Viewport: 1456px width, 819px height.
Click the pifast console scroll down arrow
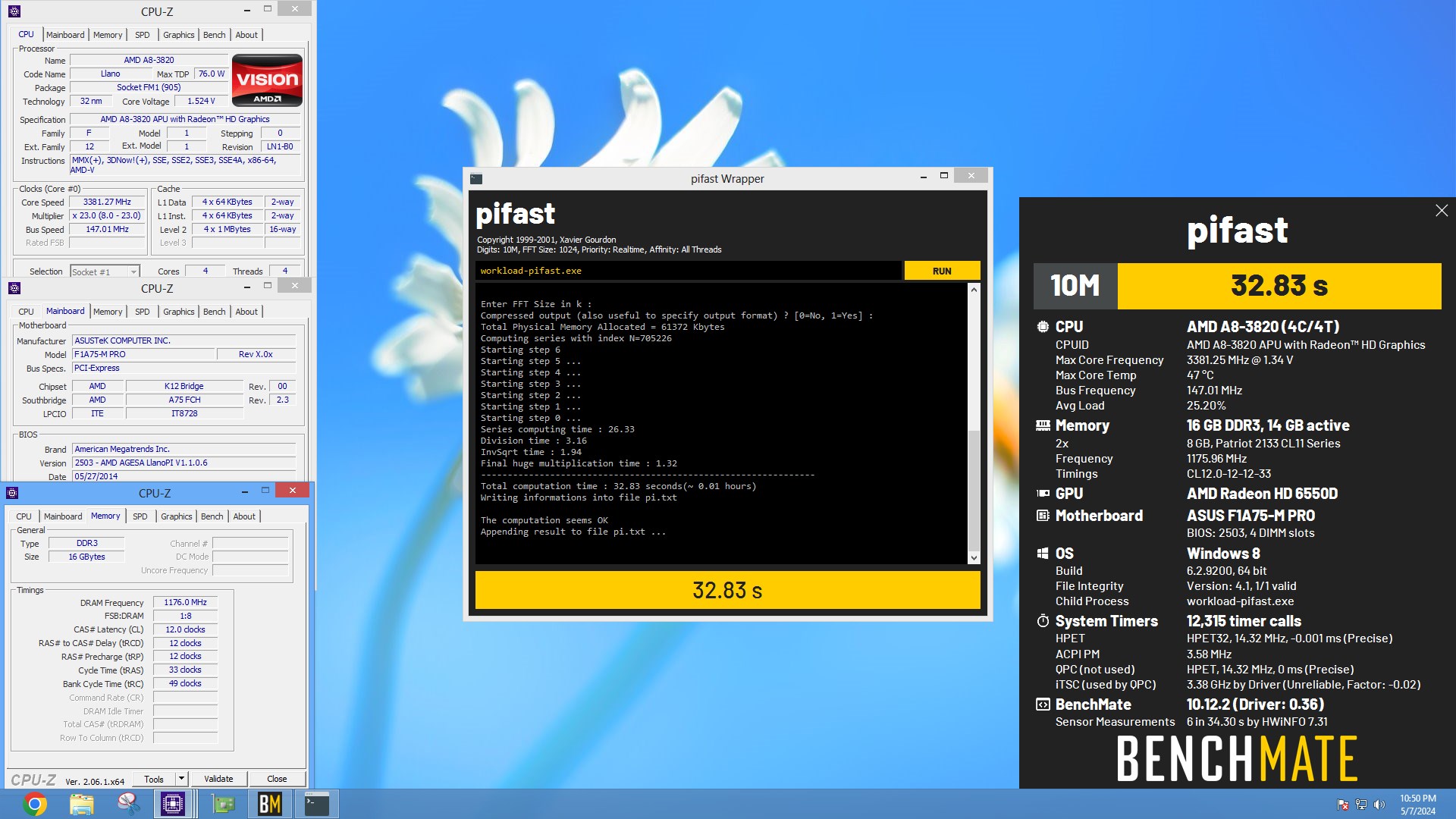974,558
